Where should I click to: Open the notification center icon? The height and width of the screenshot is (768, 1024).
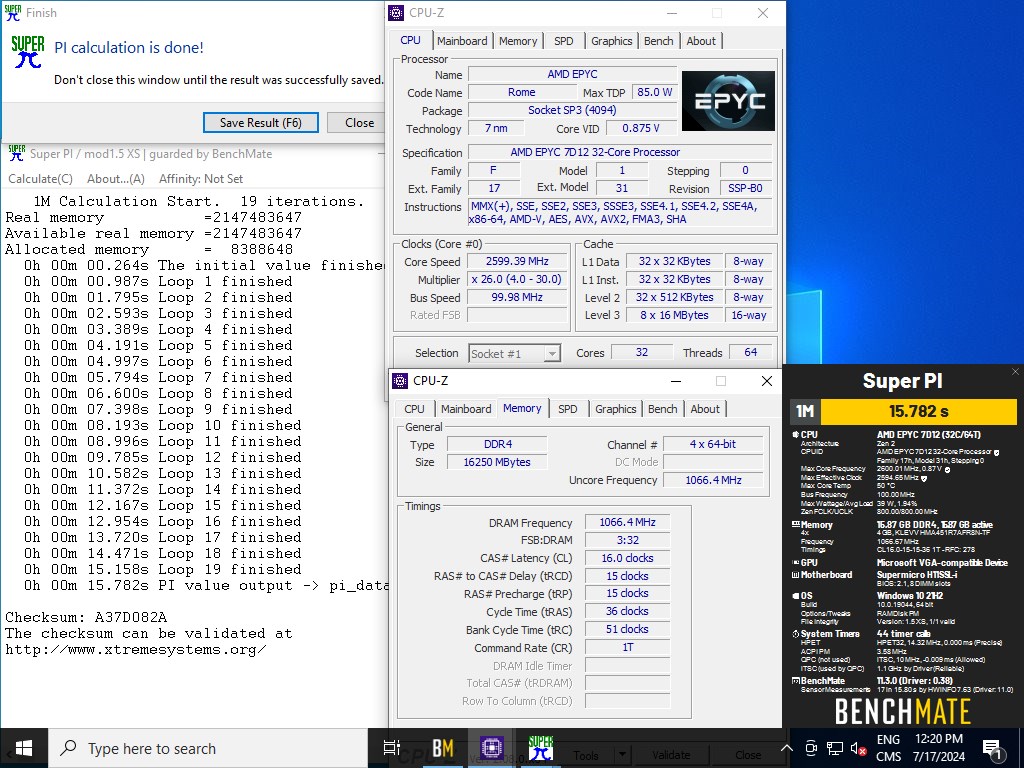click(992, 749)
